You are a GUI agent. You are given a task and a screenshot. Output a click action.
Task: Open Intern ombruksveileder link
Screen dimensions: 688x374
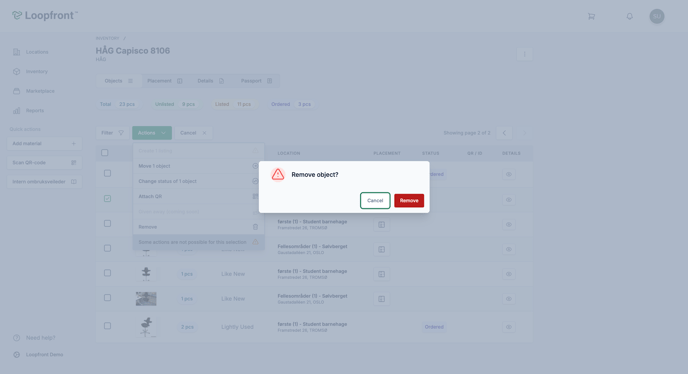click(44, 182)
